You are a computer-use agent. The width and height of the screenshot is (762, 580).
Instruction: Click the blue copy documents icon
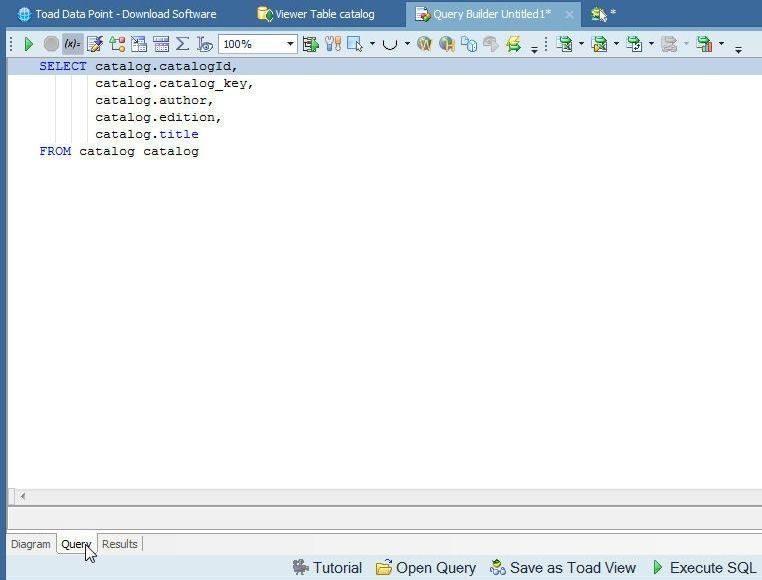click(469, 44)
